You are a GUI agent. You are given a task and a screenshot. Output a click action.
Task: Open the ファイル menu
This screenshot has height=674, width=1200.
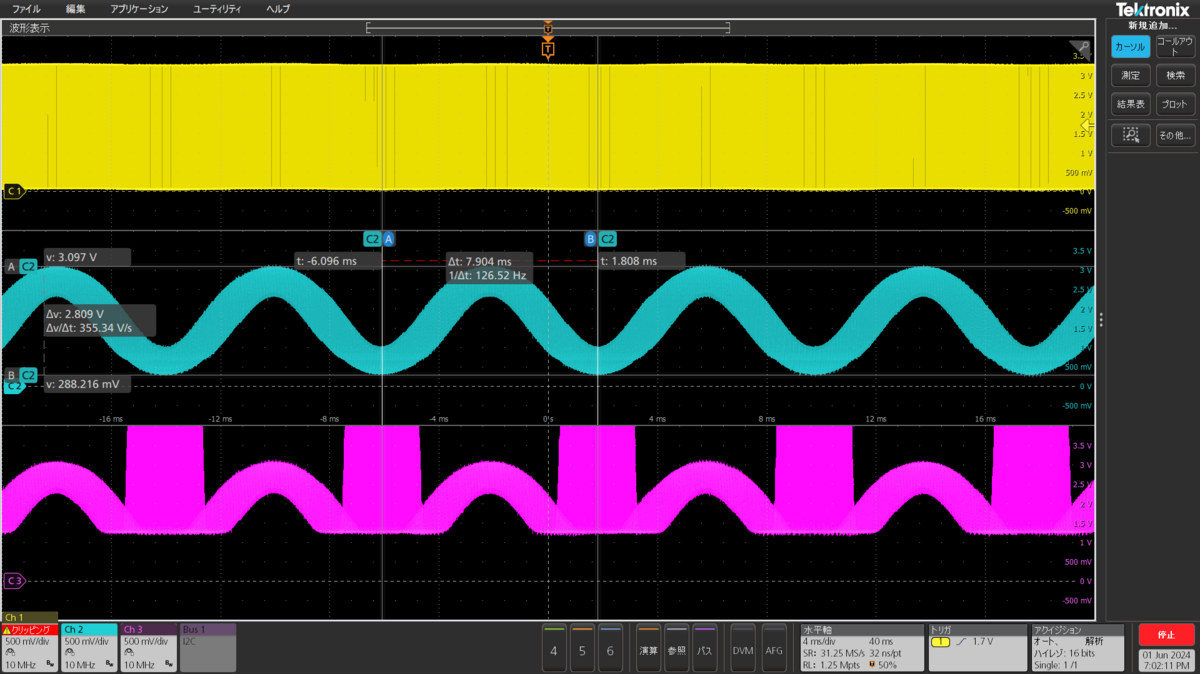26,8
